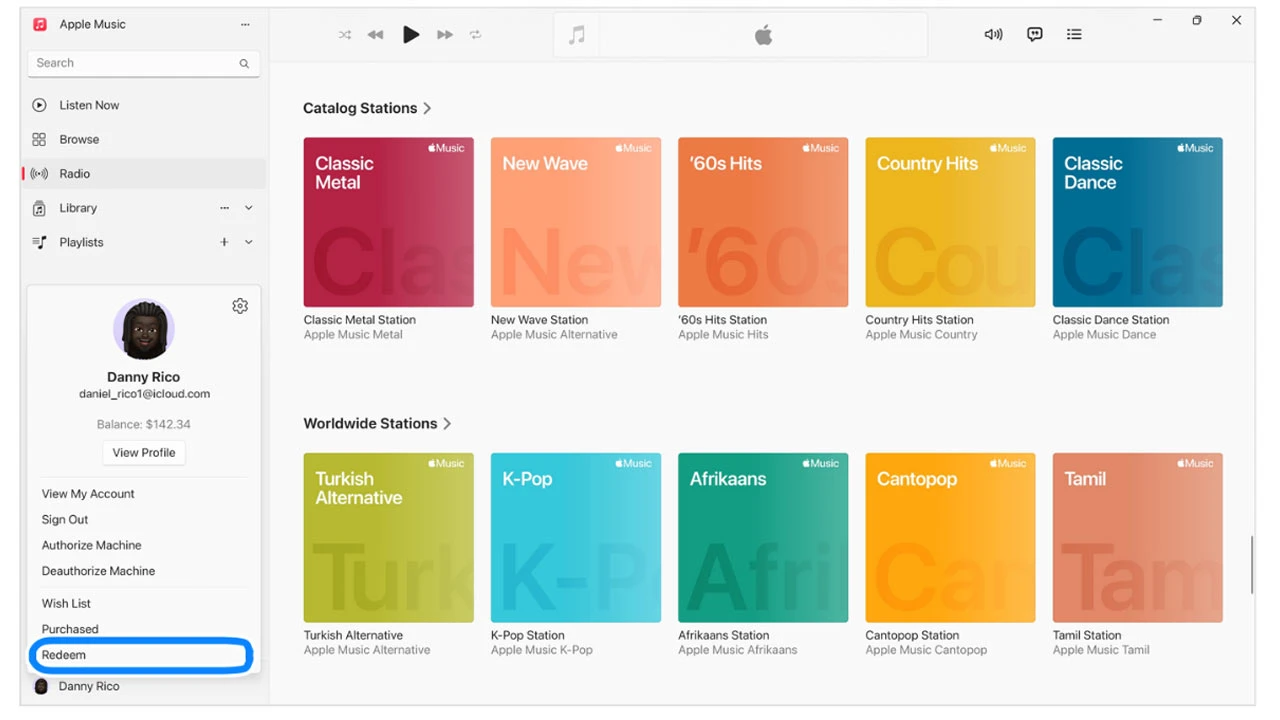The width and height of the screenshot is (1280, 720).
Task: Open the Turkish Alternative station tile
Action: point(388,538)
